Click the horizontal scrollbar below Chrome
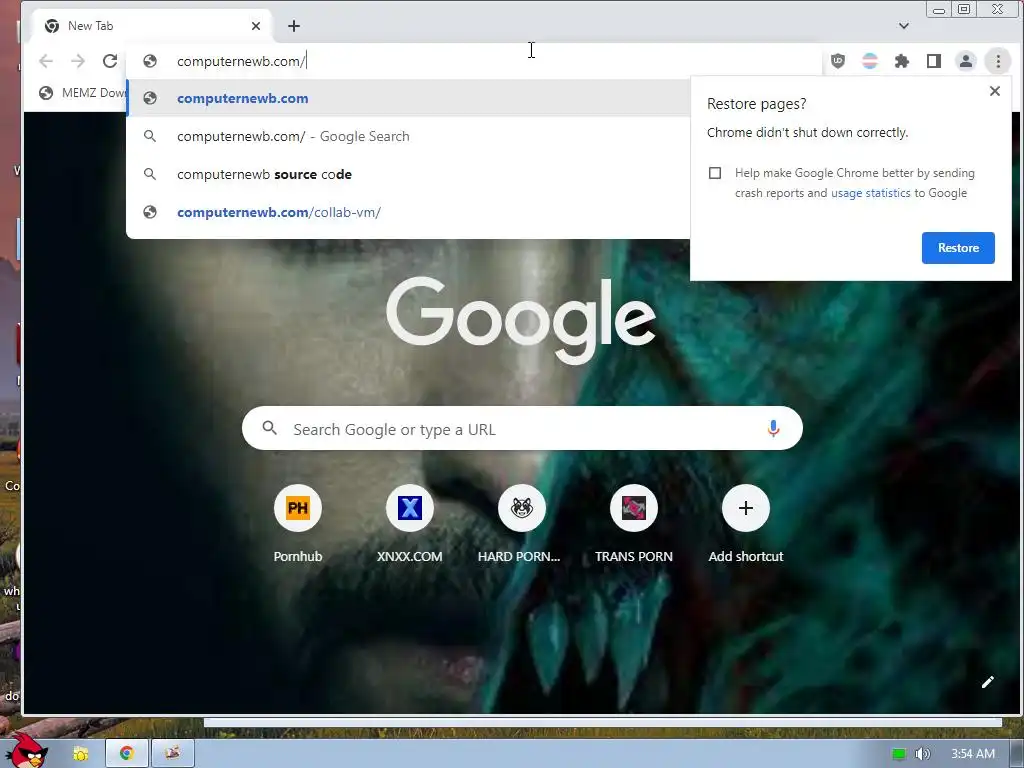1024x768 pixels. pyautogui.click(x=602, y=722)
